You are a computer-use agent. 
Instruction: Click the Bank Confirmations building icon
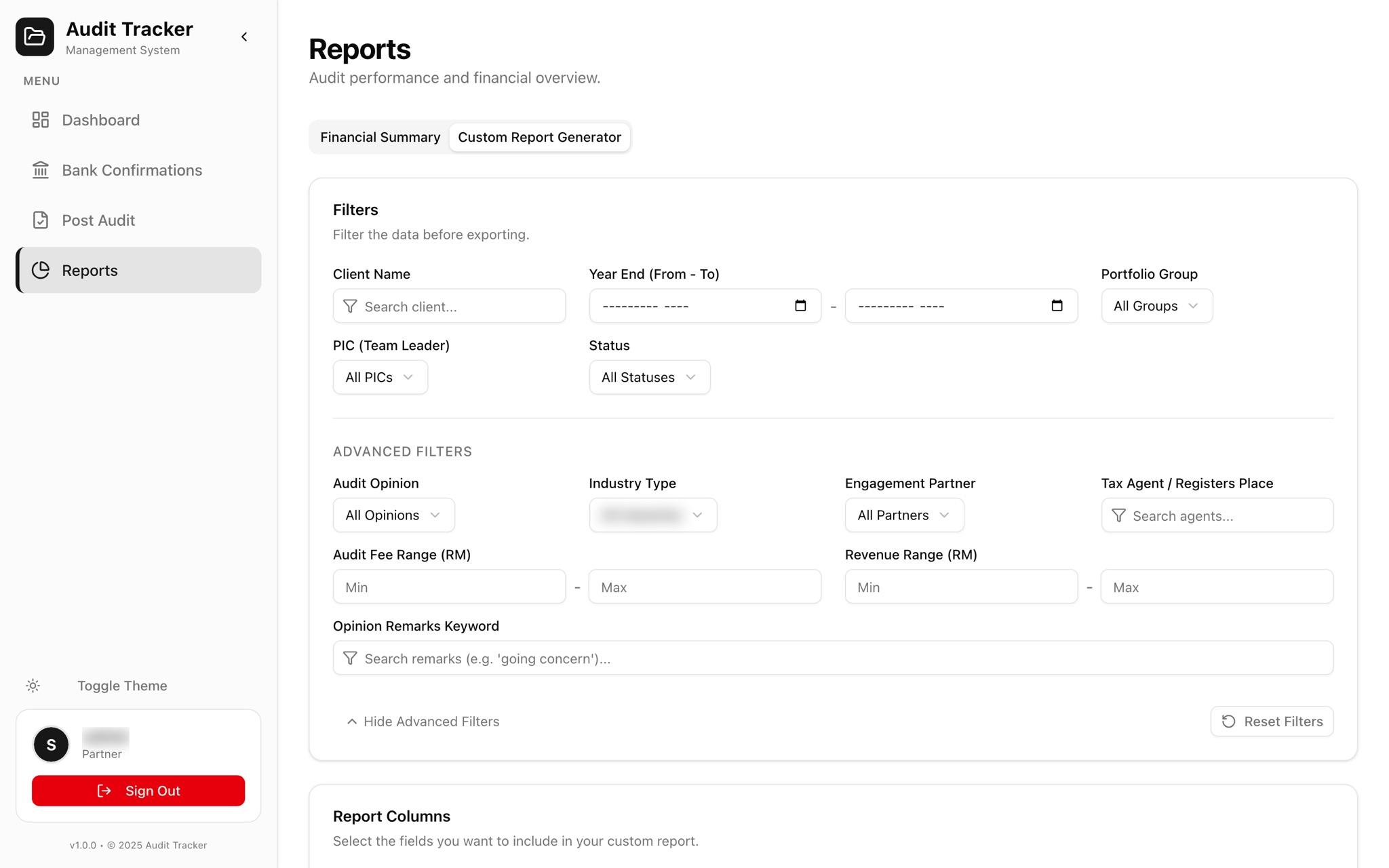41,170
